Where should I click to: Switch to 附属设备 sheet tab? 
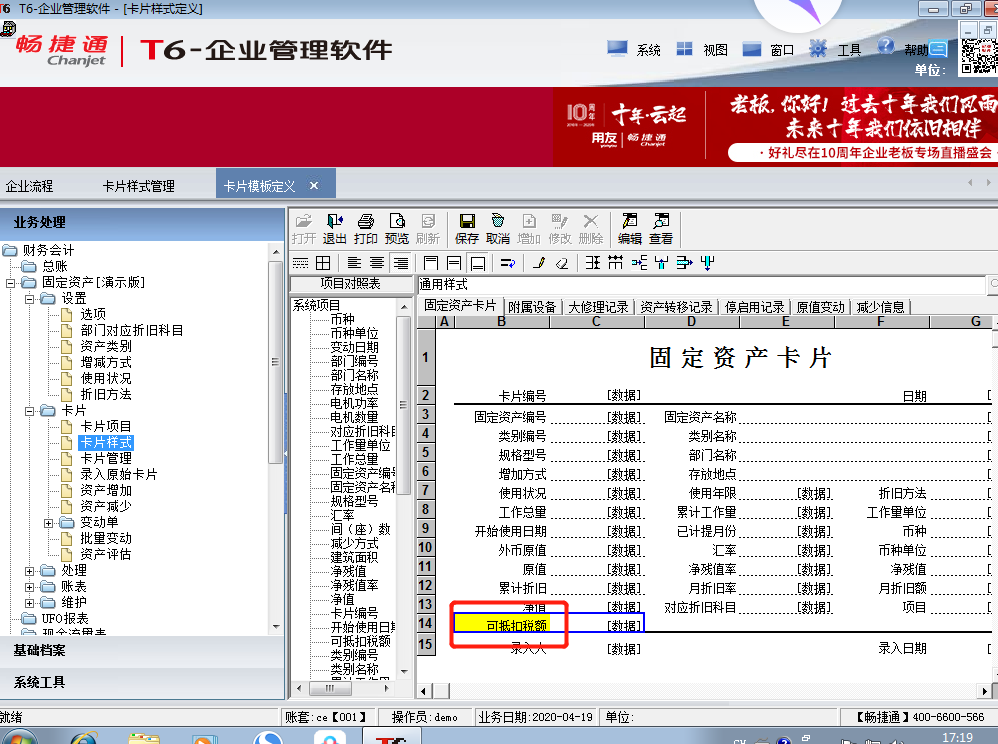pyautogui.click(x=532, y=307)
